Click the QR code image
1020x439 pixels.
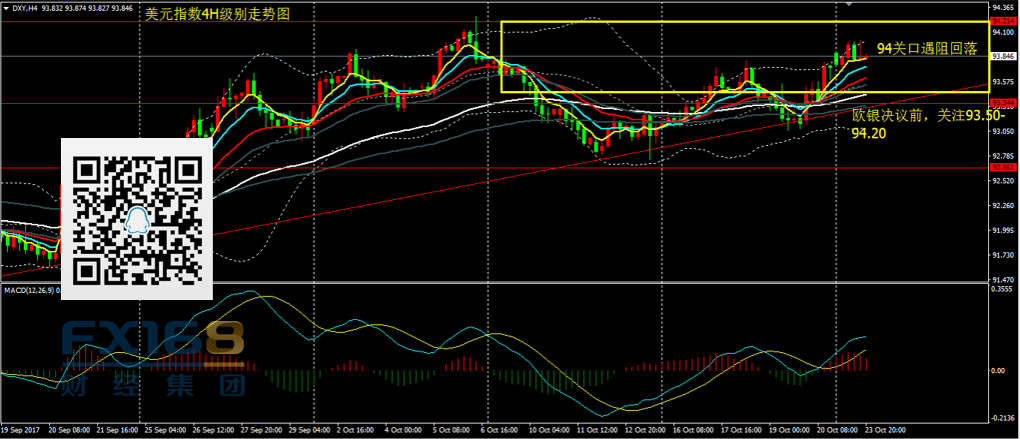point(137,219)
